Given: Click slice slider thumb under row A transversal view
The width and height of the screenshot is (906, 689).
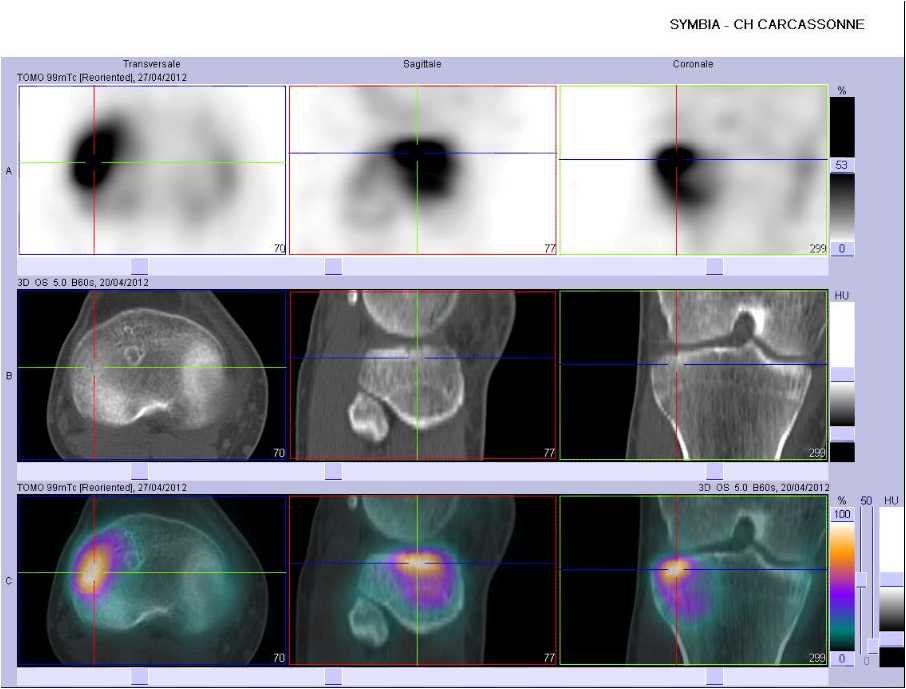Looking at the screenshot, I should [140, 266].
